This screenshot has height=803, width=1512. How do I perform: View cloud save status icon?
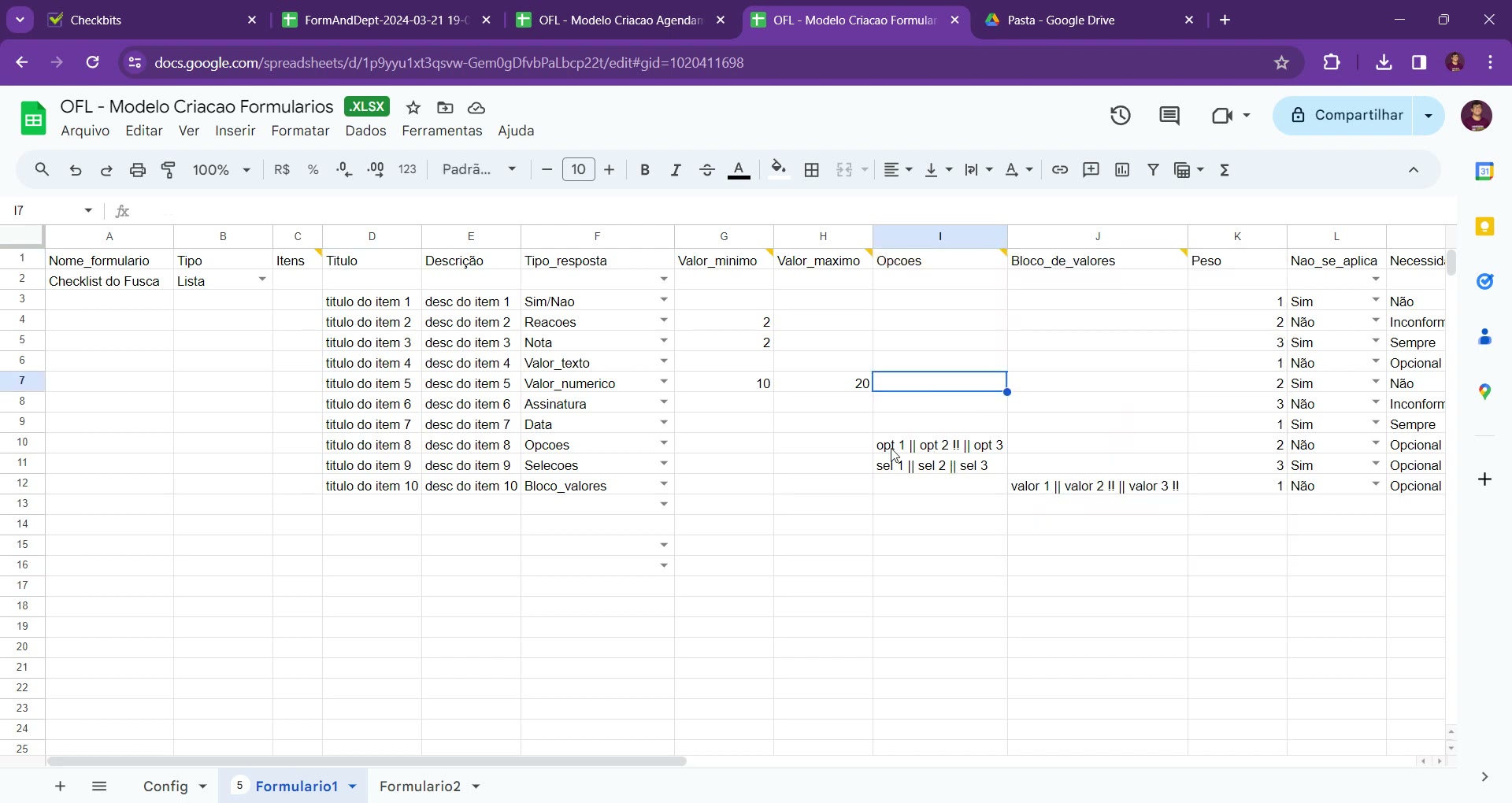coord(476,108)
